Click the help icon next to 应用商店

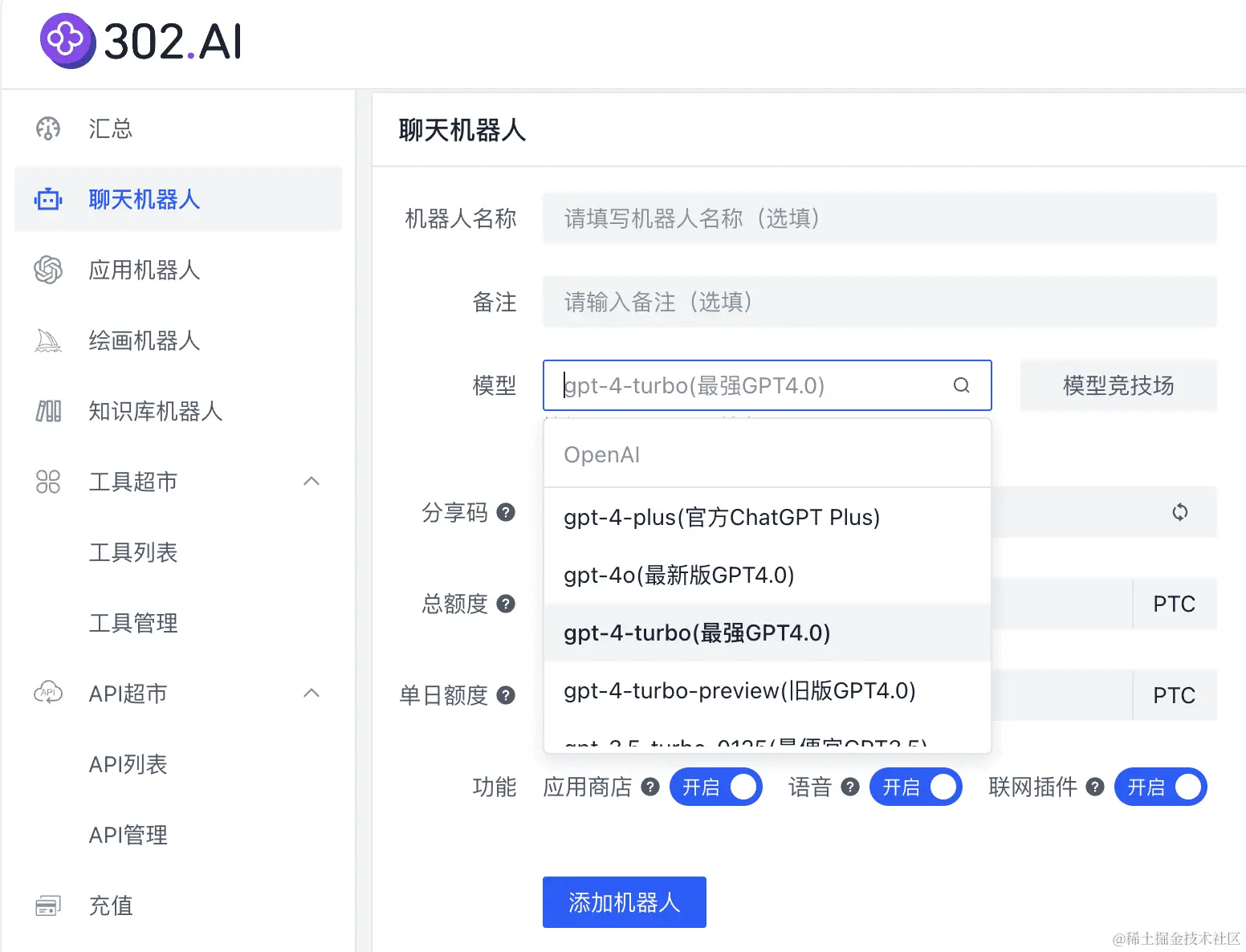click(x=650, y=787)
